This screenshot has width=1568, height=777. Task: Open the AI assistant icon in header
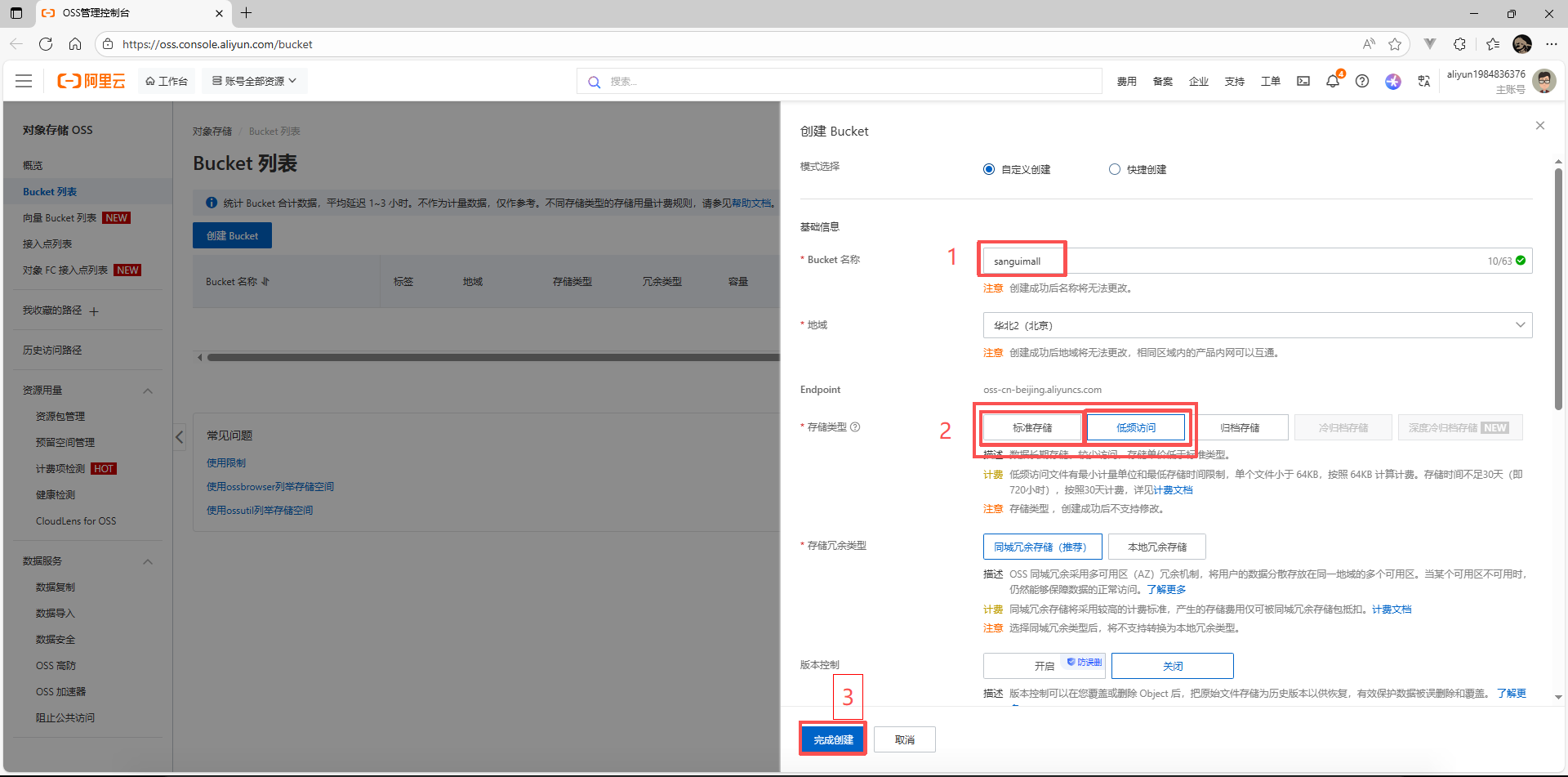[1393, 81]
